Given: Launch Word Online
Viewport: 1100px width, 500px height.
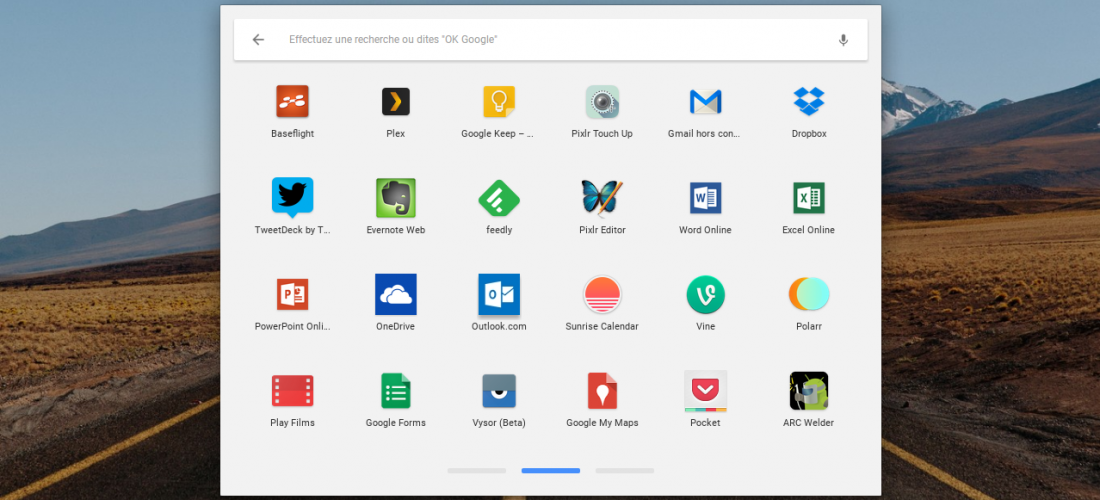Looking at the screenshot, I should 705,198.
